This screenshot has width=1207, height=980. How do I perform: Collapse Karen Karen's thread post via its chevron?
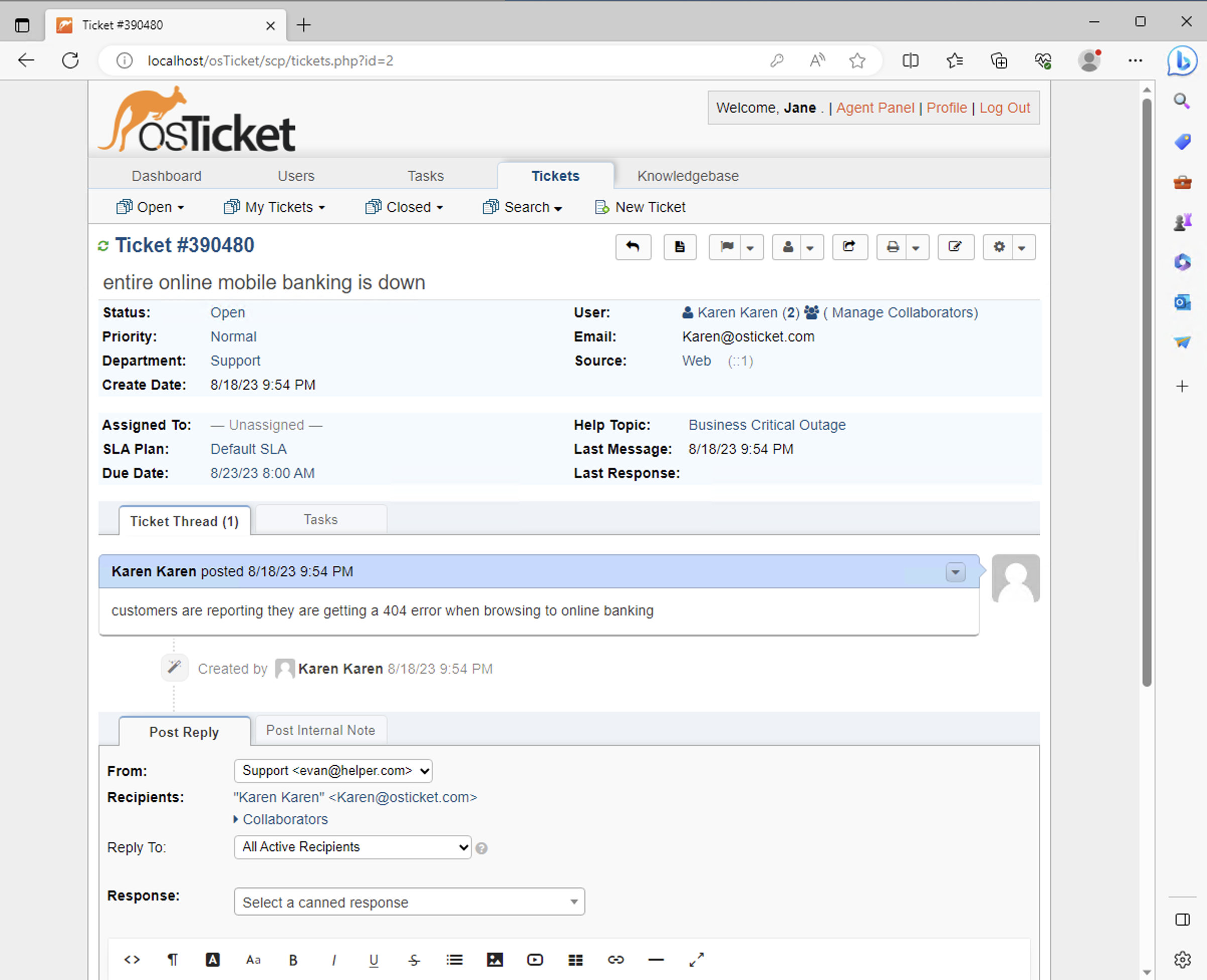[x=955, y=572]
